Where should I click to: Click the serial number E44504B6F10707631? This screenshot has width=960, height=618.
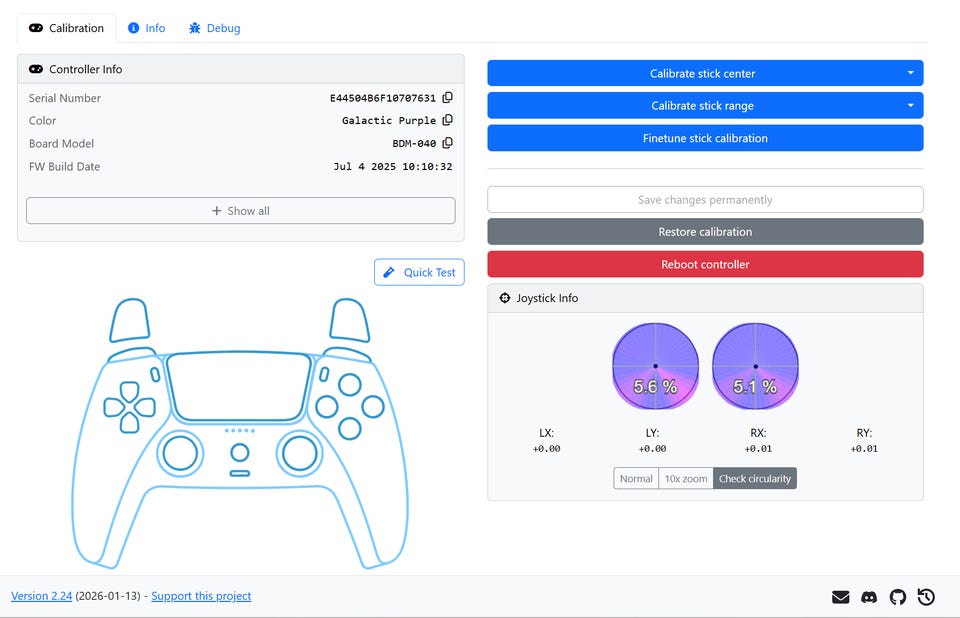[x=383, y=98]
